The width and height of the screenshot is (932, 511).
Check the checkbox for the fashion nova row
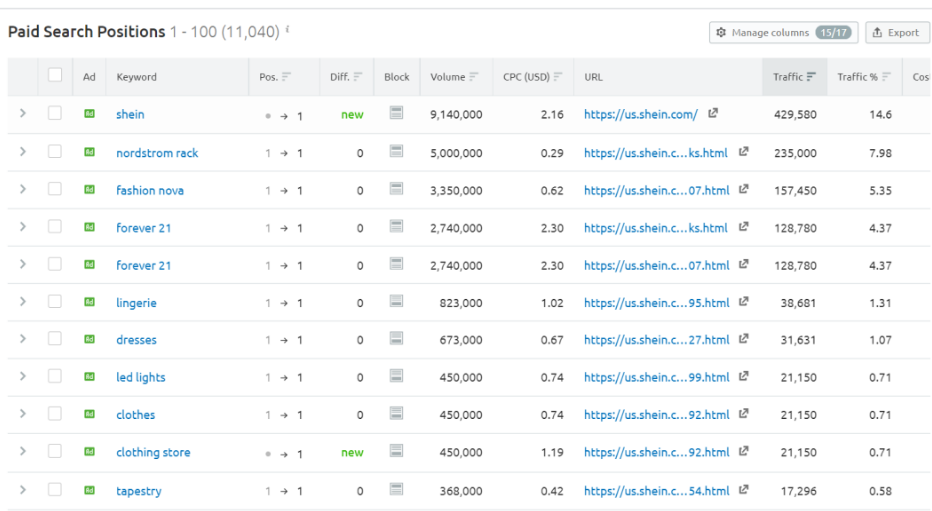point(55,190)
